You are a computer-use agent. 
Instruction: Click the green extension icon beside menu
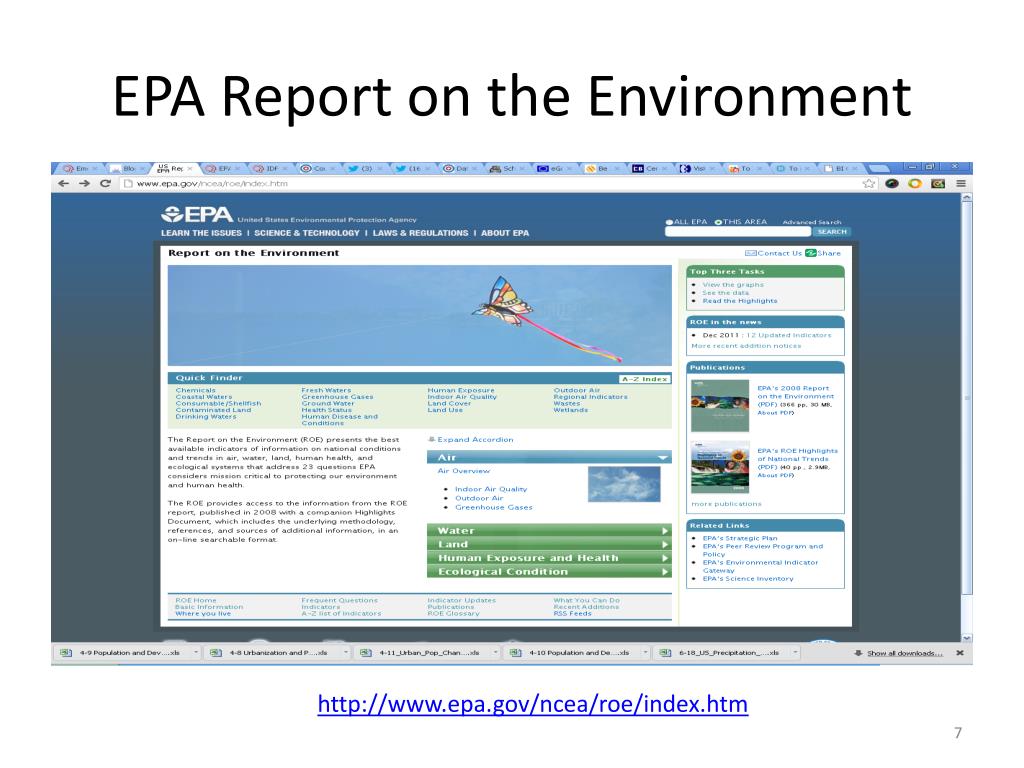point(938,184)
